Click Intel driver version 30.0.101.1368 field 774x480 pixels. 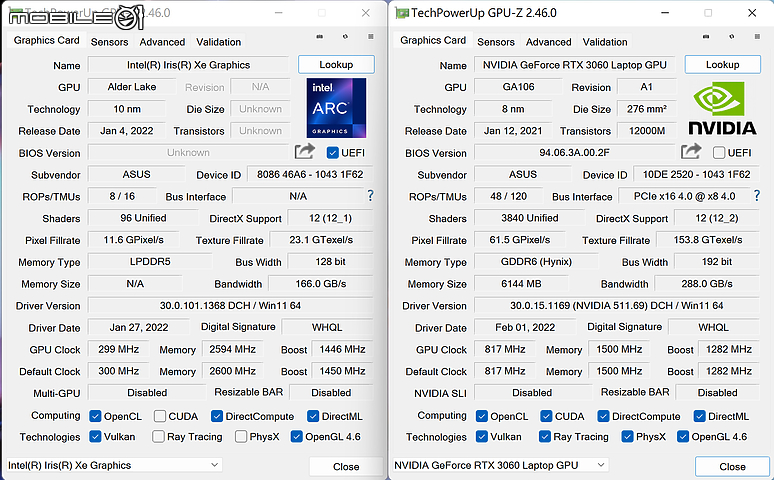pyautogui.click(x=231, y=306)
